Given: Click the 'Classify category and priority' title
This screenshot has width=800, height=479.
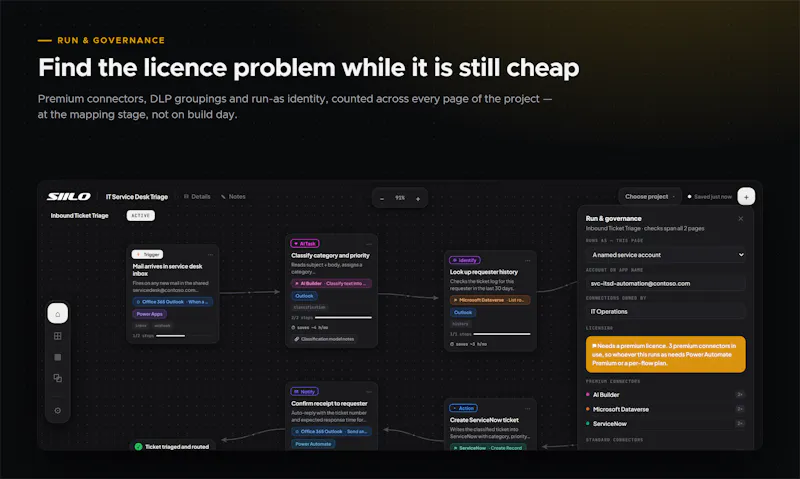Looking at the screenshot, I should coord(330,256).
